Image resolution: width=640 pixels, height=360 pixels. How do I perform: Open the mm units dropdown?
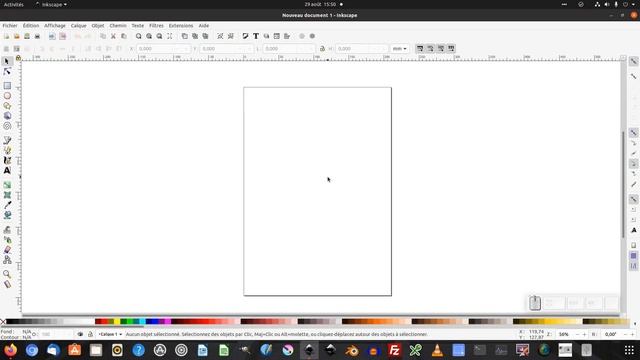click(x=399, y=49)
